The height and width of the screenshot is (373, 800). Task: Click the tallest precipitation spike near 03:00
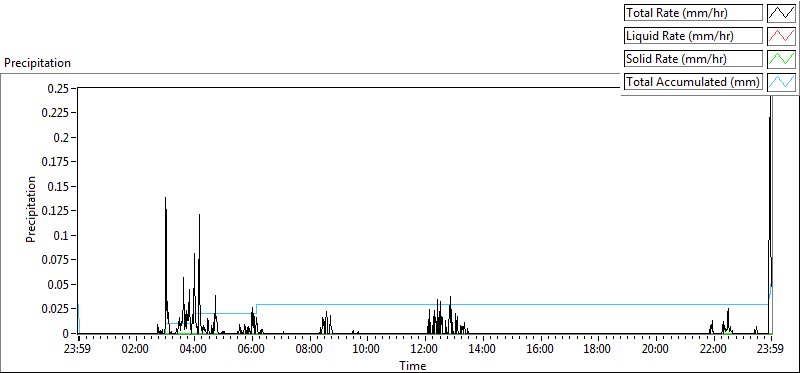(165, 198)
